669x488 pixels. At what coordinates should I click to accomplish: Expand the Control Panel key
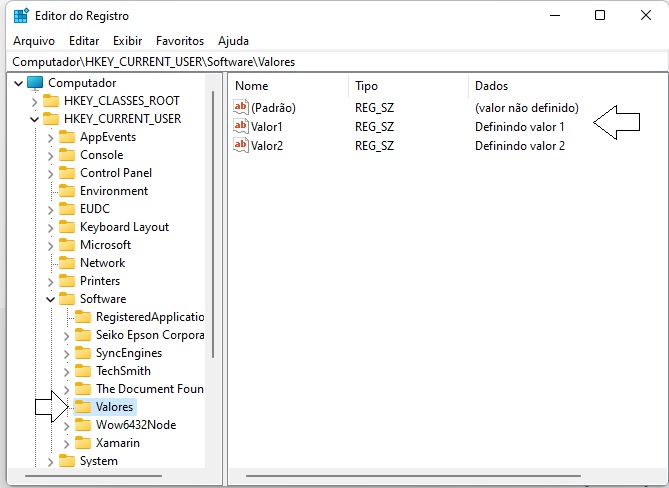coord(51,173)
